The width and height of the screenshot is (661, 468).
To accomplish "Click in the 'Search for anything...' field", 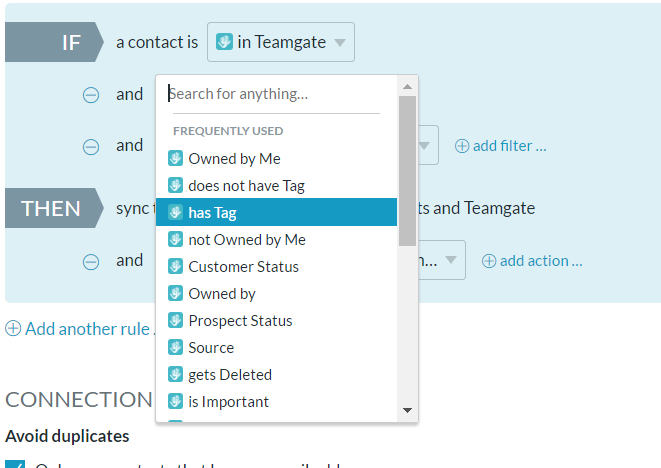I will tap(274, 94).
